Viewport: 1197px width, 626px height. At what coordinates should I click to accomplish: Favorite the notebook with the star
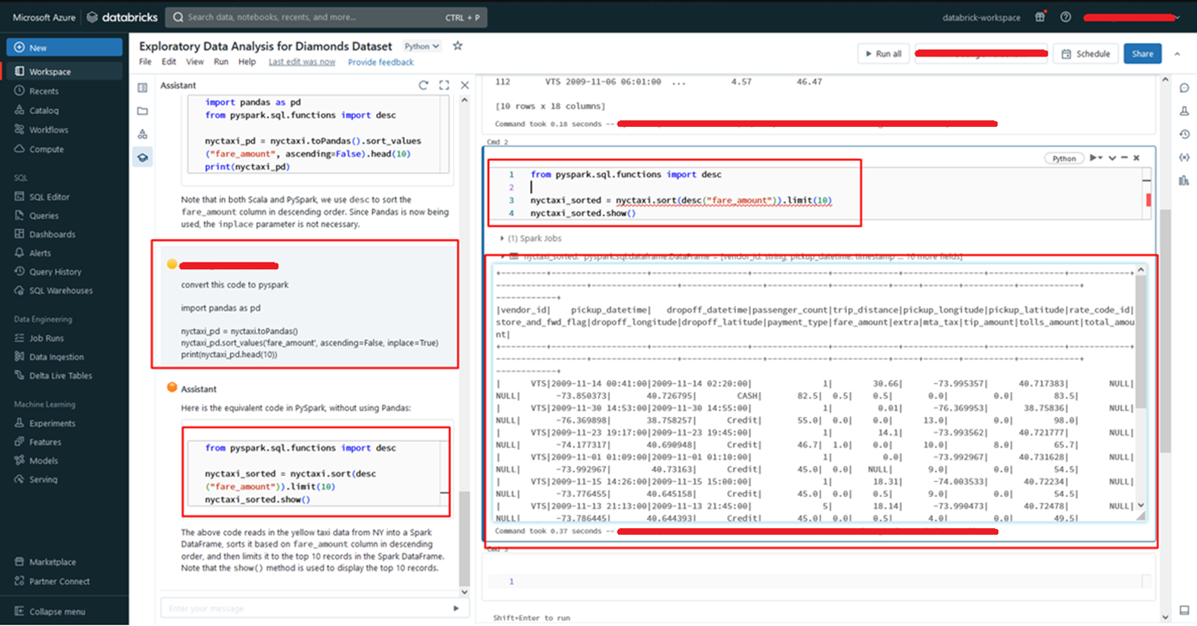coord(458,46)
